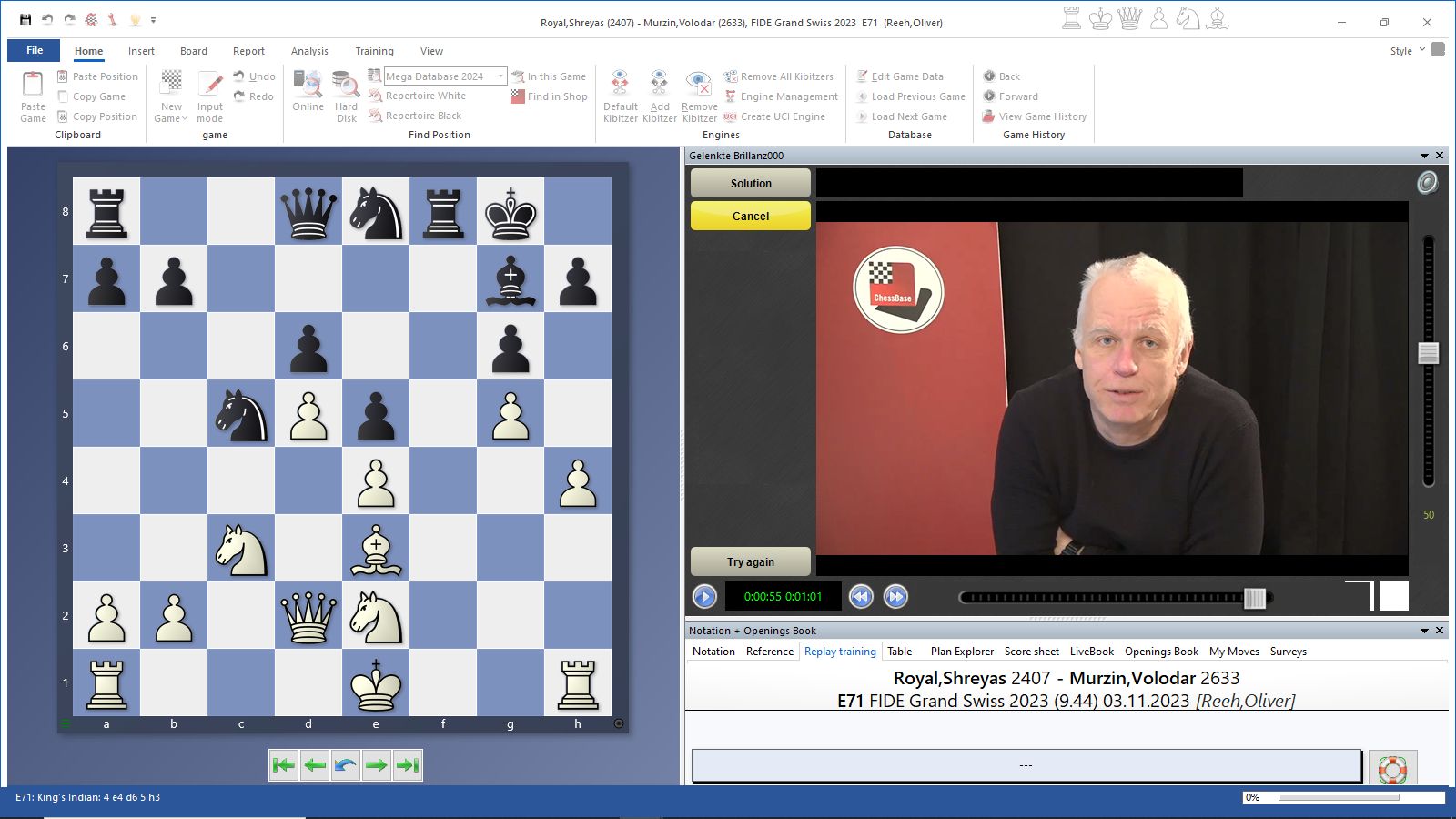
Task: Click Add Kibitzer
Action: coord(660,96)
